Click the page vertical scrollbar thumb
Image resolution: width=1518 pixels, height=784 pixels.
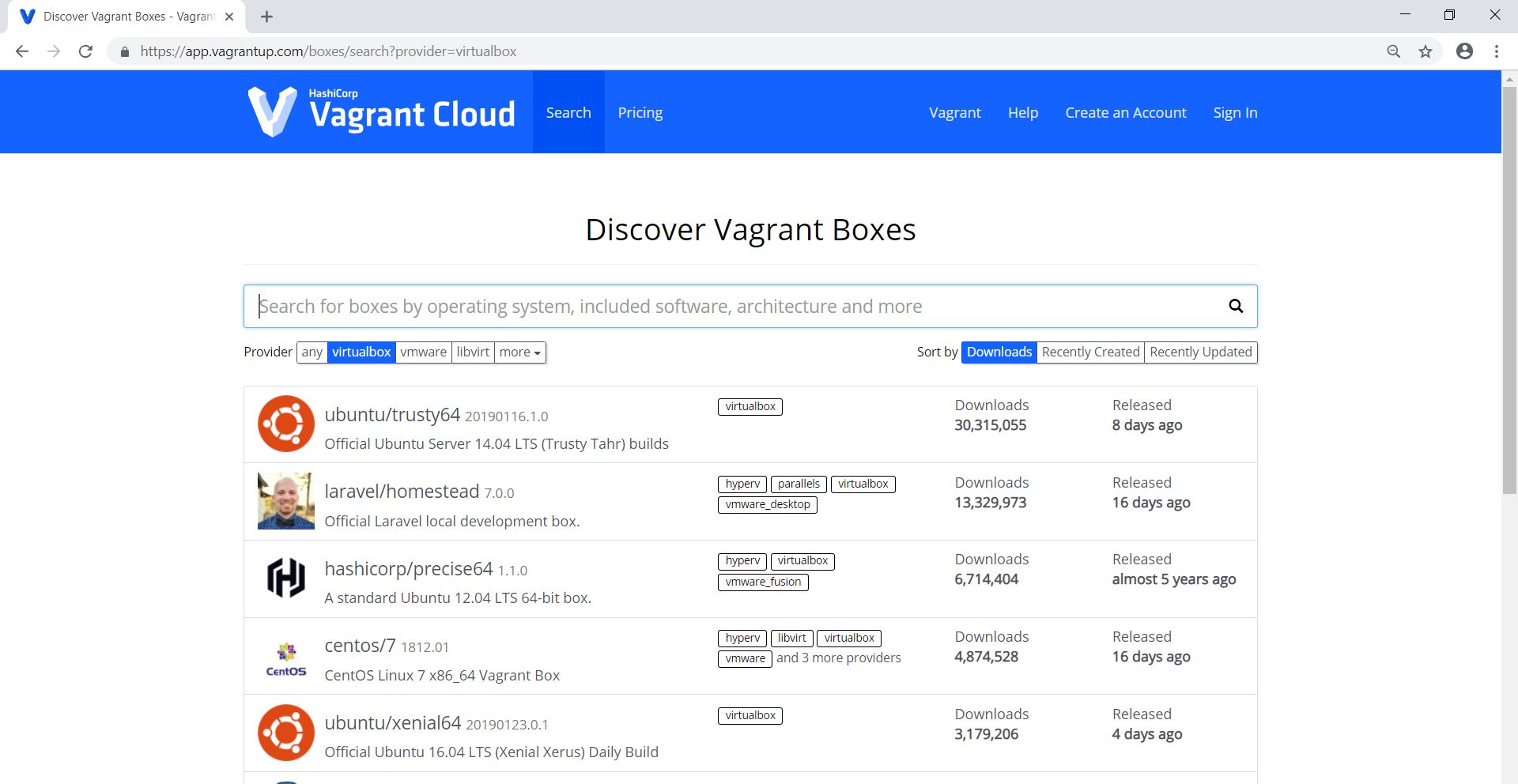(1509, 290)
